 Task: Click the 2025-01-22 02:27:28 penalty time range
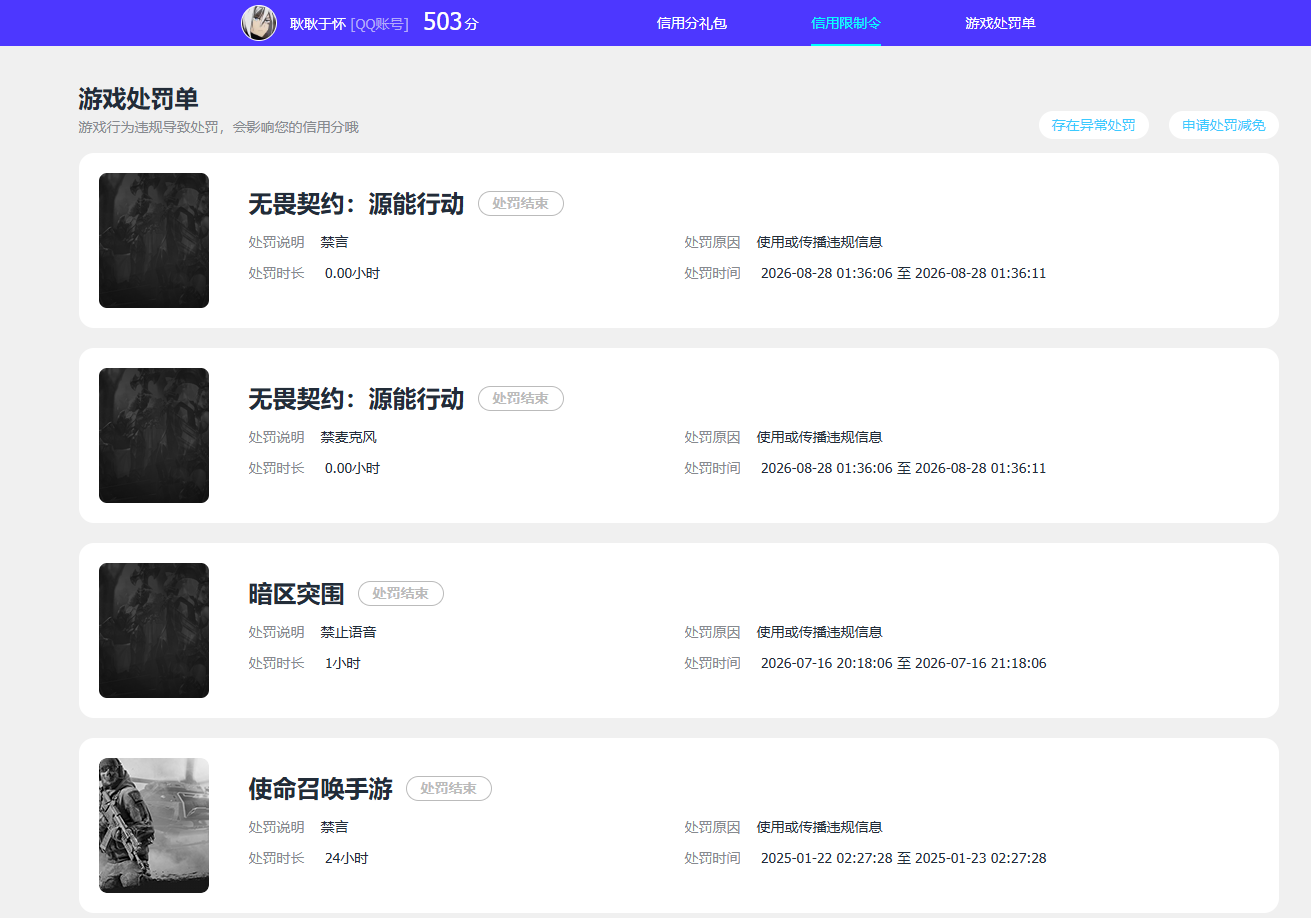tap(904, 858)
